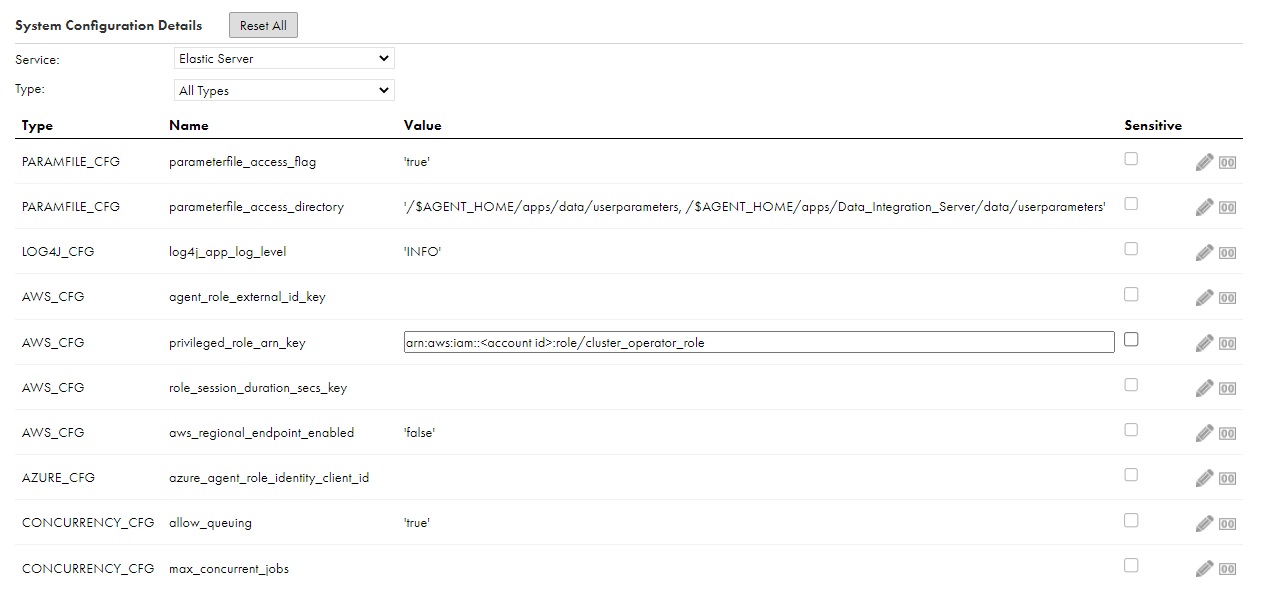Click pencil icon for max_concurrent_jobs
This screenshot has height=598, width=1261.
coord(1204,569)
